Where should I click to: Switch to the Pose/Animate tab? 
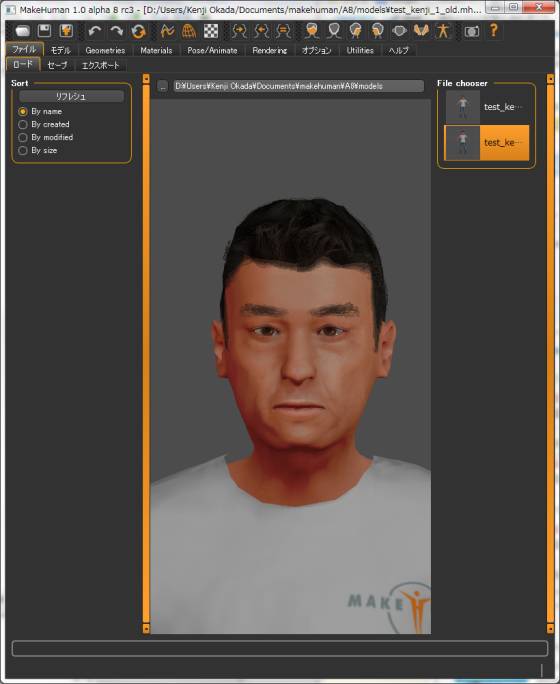(x=212, y=51)
